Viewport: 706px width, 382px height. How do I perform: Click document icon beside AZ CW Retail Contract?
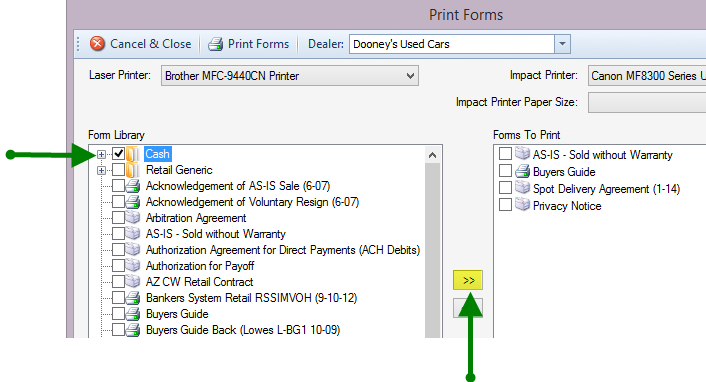coord(133,282)
